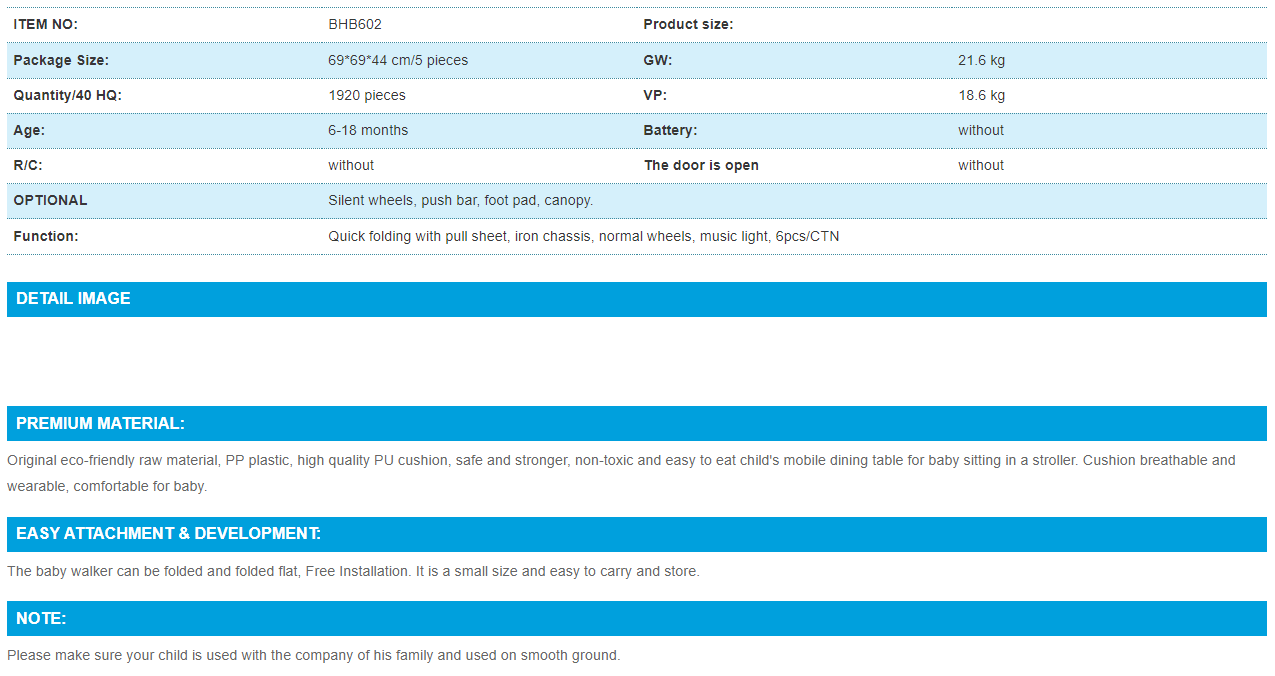Select the BHB602 item number value

click(354, 24)
